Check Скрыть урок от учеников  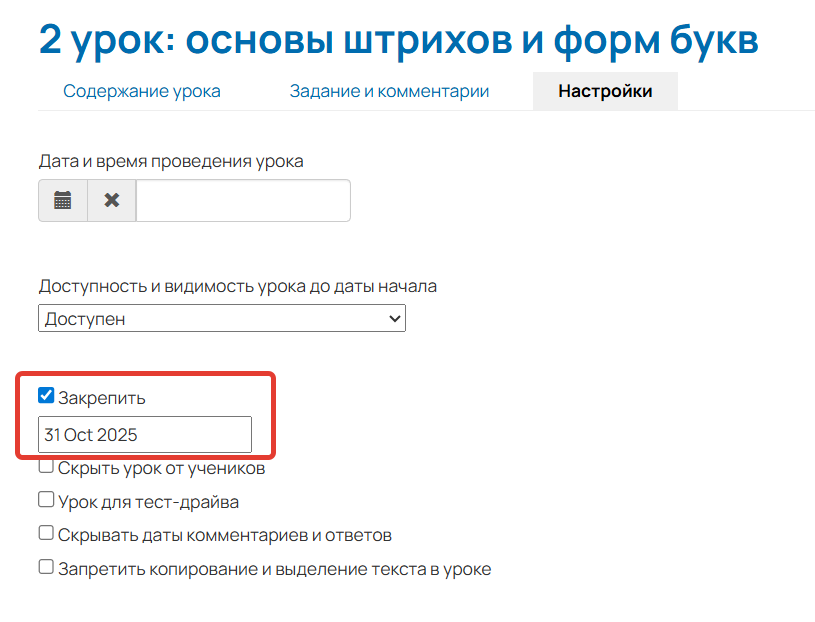point(45,465)
